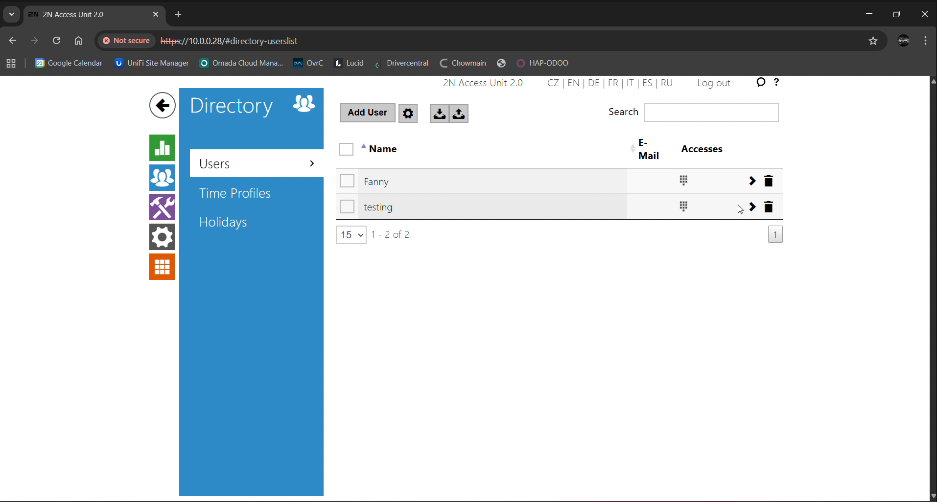Delete the user Fanny with trash icon
The width and height of the screenshot is (937, 502).
point(768,181)
